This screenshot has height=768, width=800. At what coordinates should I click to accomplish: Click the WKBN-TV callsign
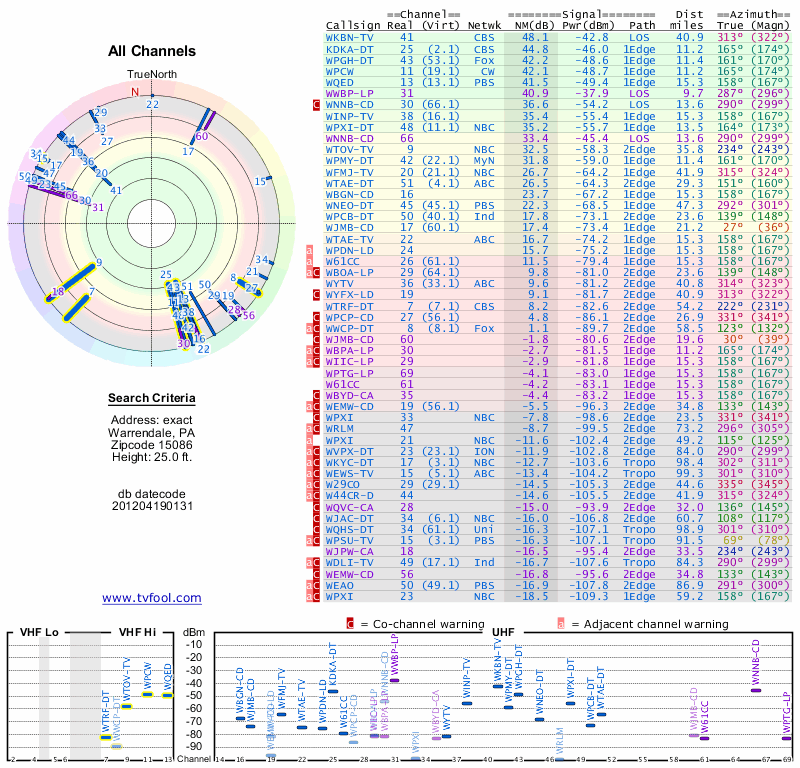tap(349, 38)
